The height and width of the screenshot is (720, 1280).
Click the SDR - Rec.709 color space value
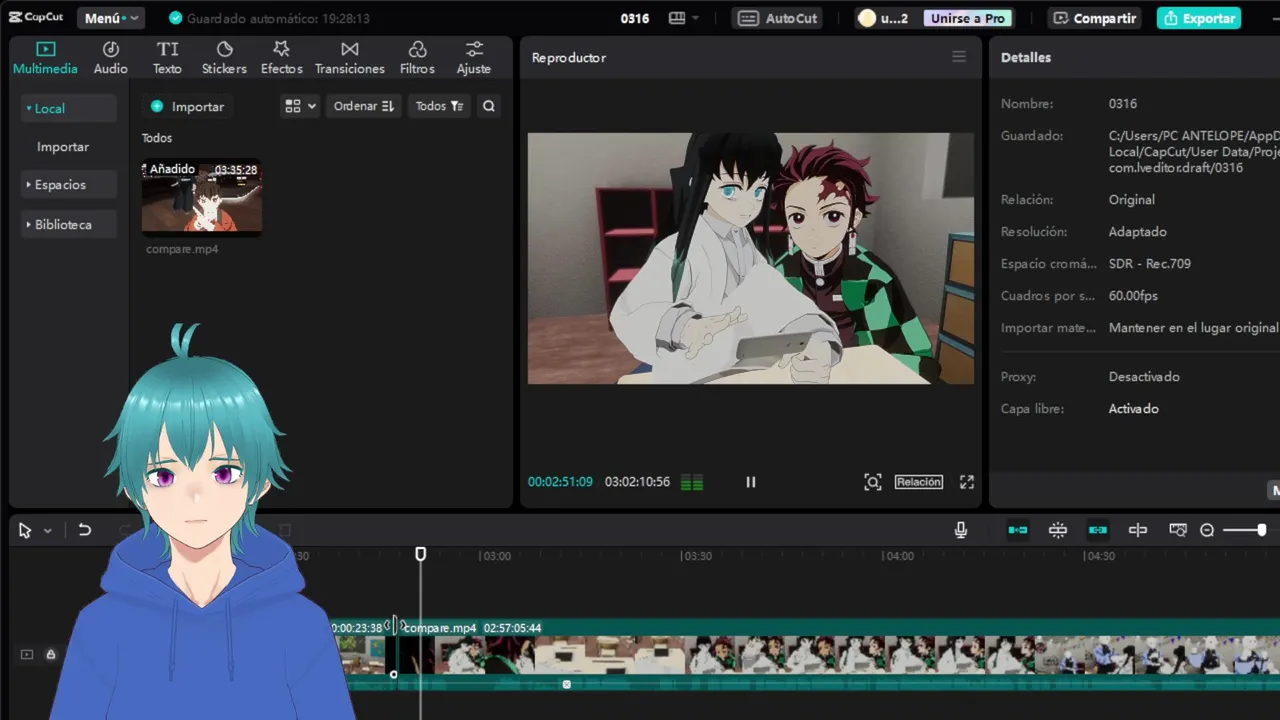coord(1149,264)
